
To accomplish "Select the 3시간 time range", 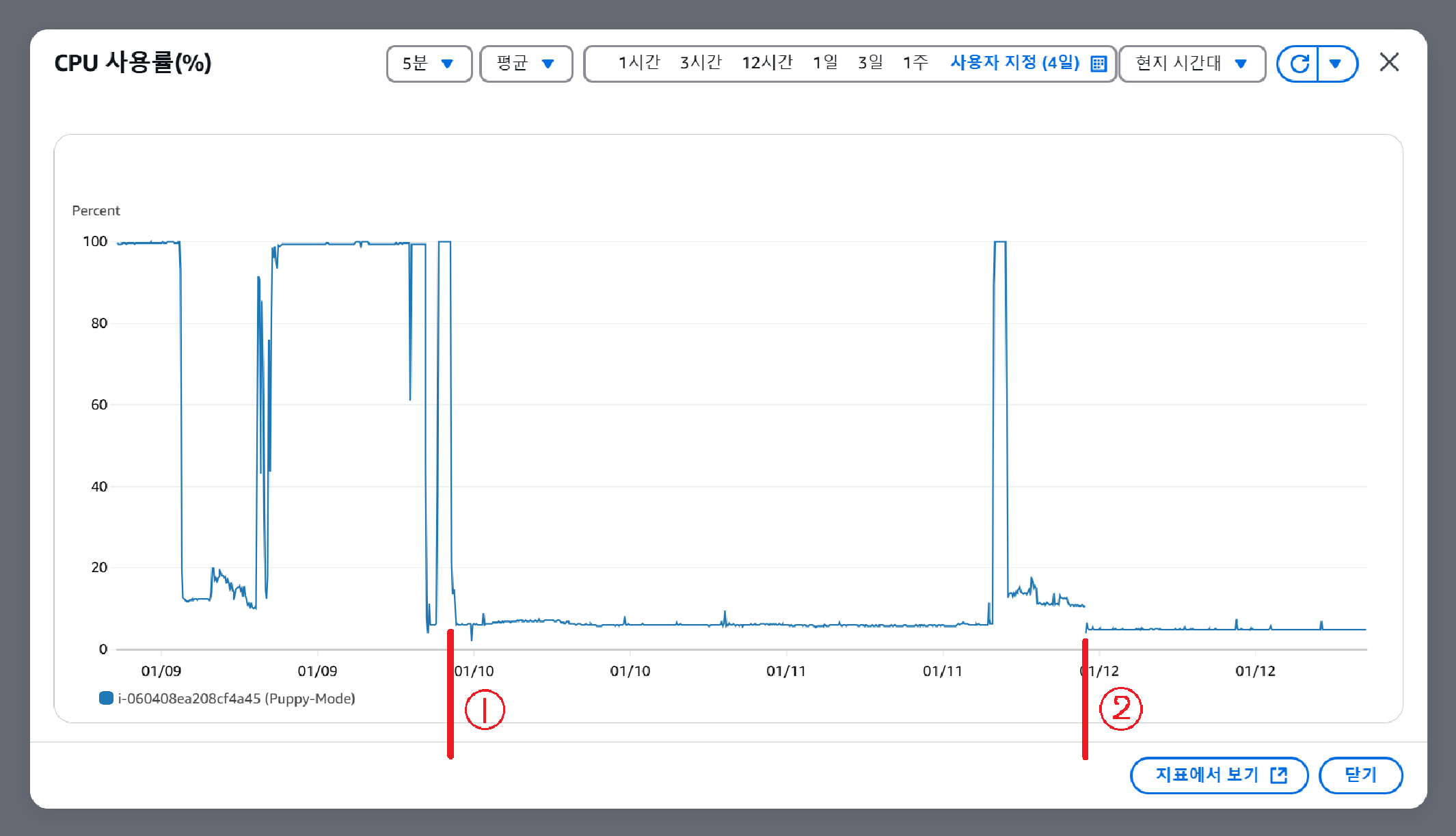I will click(x=701, y=63).
